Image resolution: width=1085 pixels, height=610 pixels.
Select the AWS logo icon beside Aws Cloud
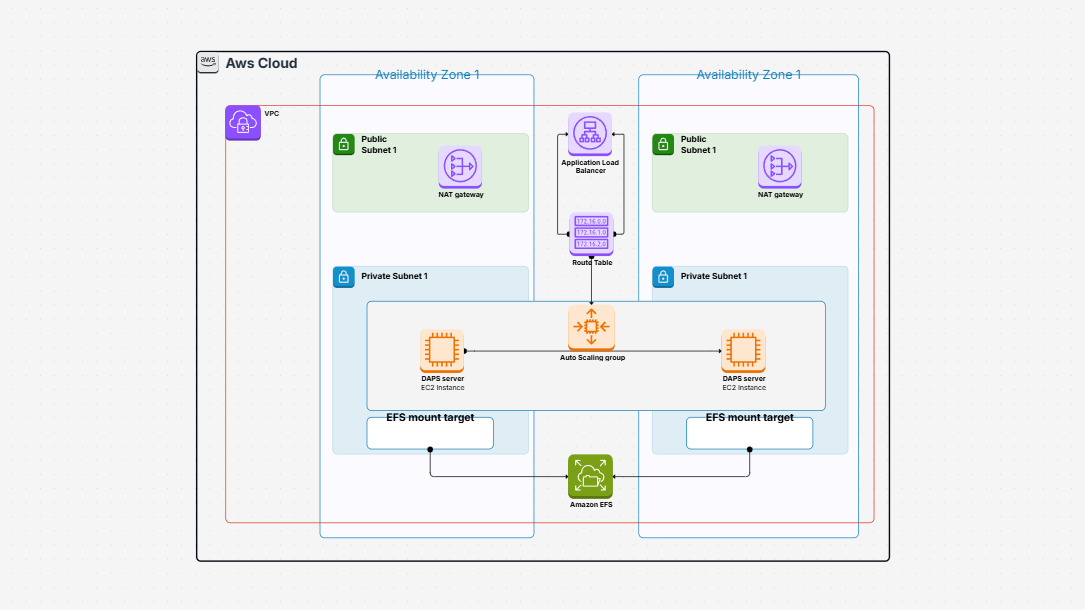[x=208, y=62]
